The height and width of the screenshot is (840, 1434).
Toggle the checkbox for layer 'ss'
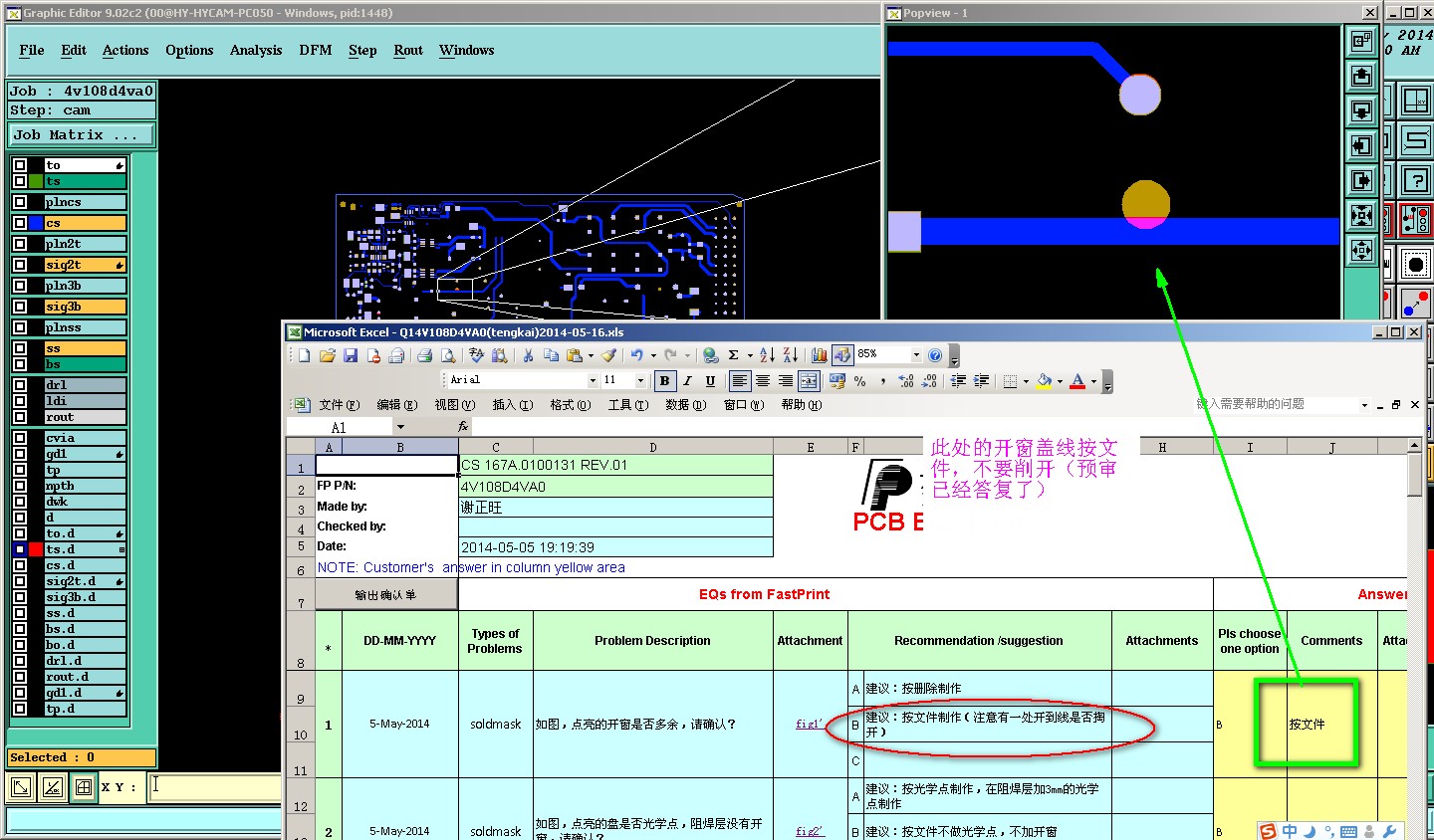pyautogui.click(x=20, y=348)
